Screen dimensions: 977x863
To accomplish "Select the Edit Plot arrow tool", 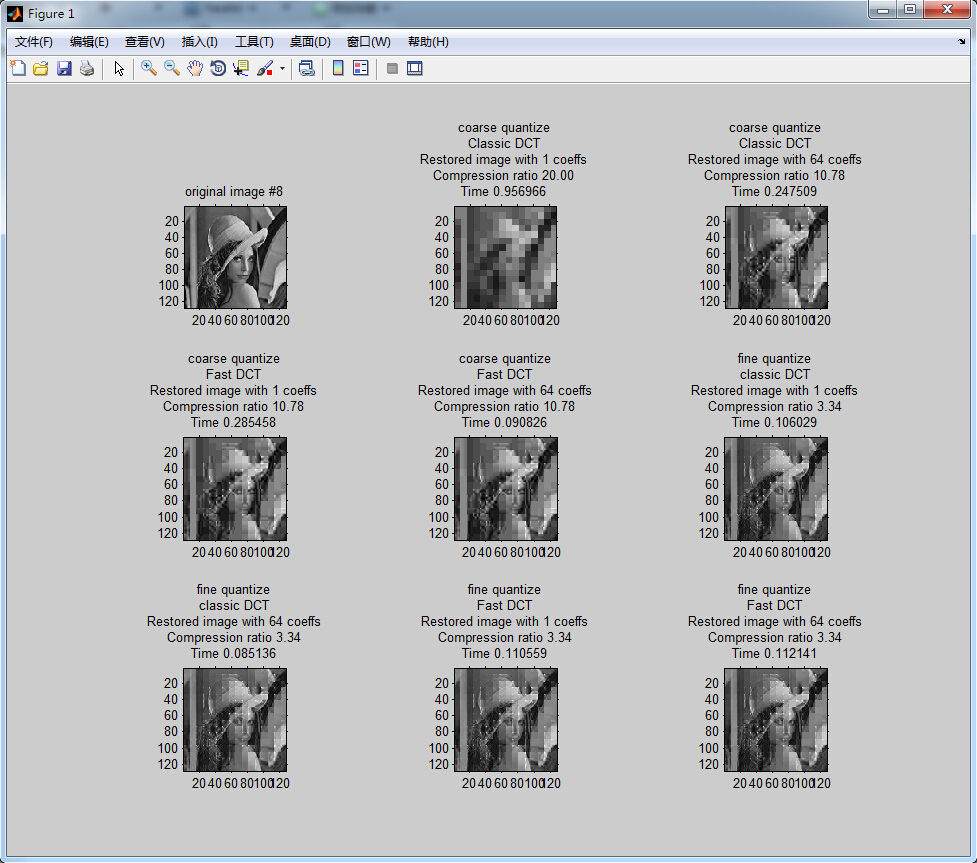I will [x=119, y=69].
